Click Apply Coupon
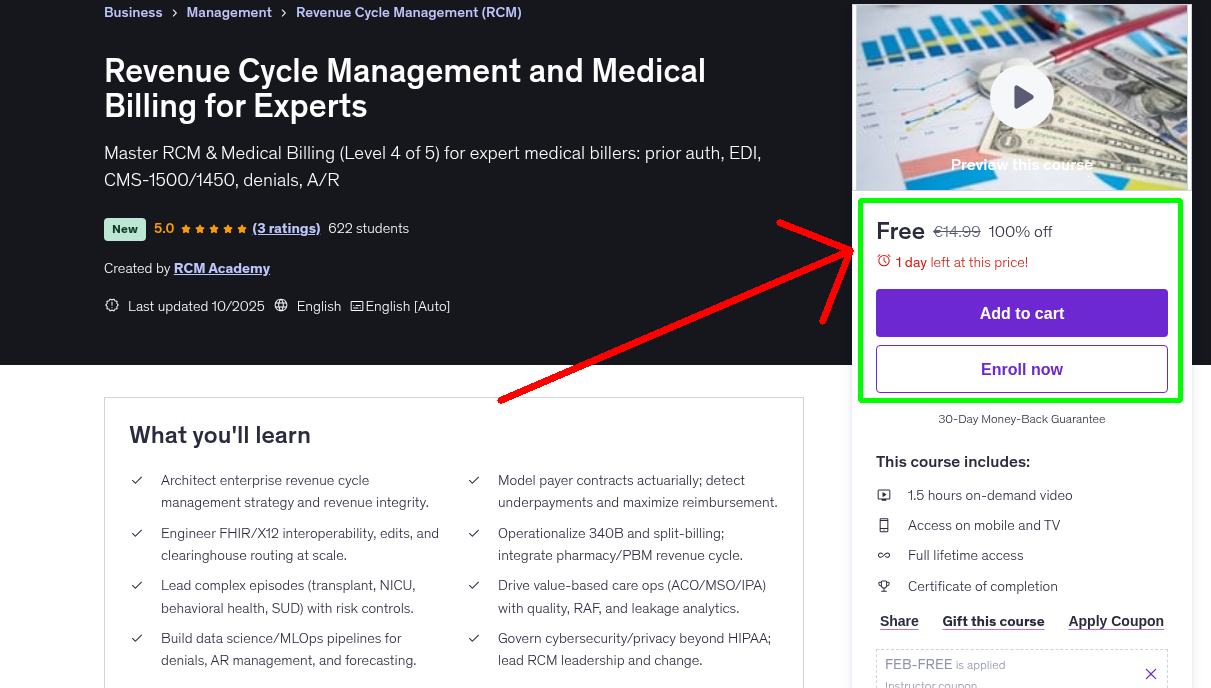 tap(1115, 620)
